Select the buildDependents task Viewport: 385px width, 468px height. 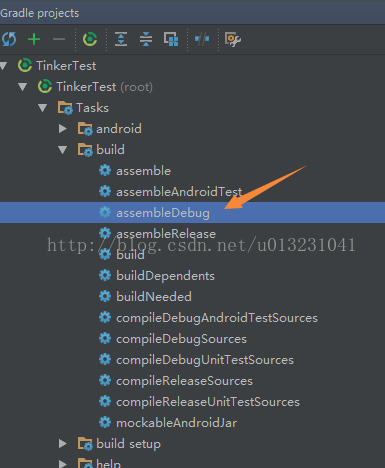(165, 276)
